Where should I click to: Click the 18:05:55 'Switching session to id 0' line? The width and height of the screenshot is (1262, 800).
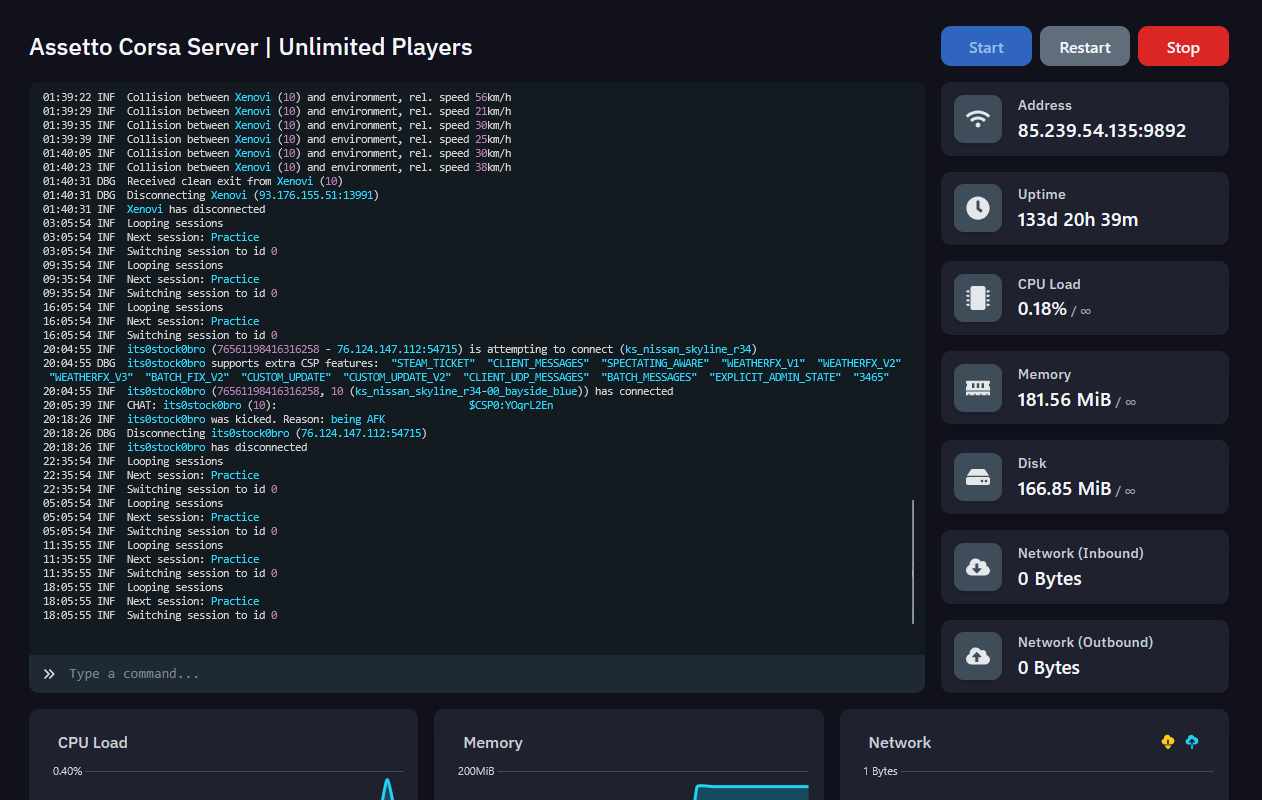[x=160, y=615]
